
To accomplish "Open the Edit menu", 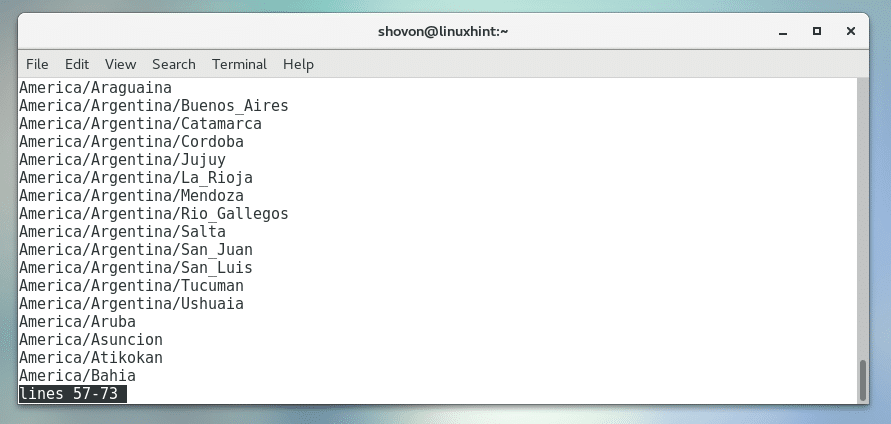I will tap(77, 64).
